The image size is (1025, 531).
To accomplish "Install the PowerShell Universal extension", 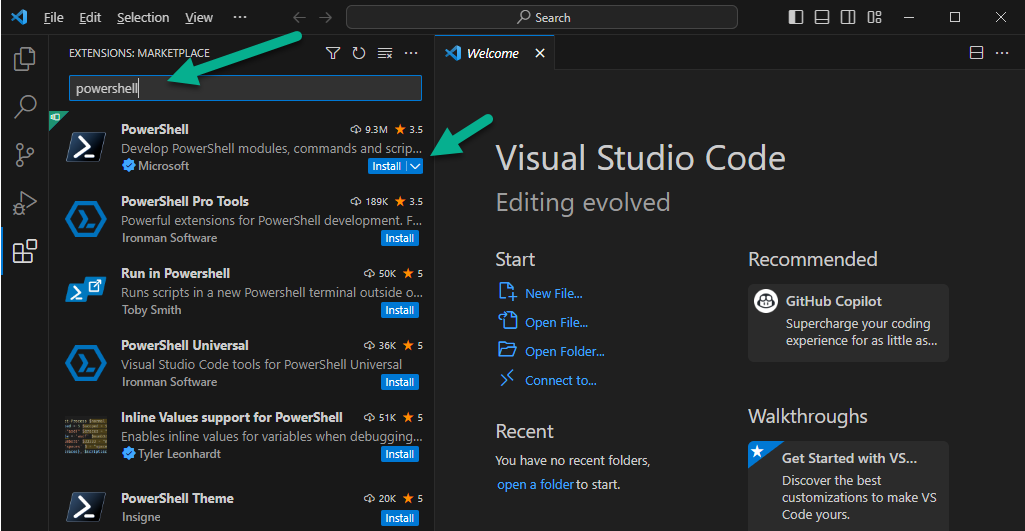I will pos(400,382).
